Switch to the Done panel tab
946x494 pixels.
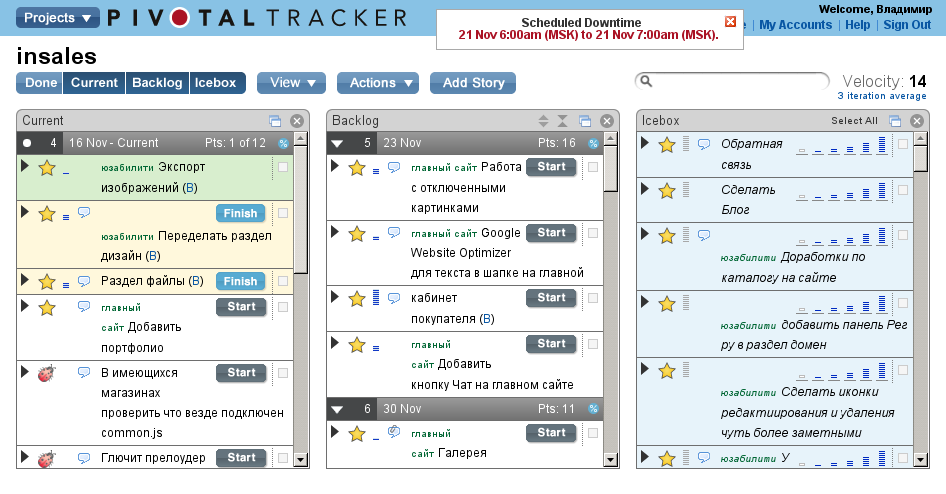40,83
